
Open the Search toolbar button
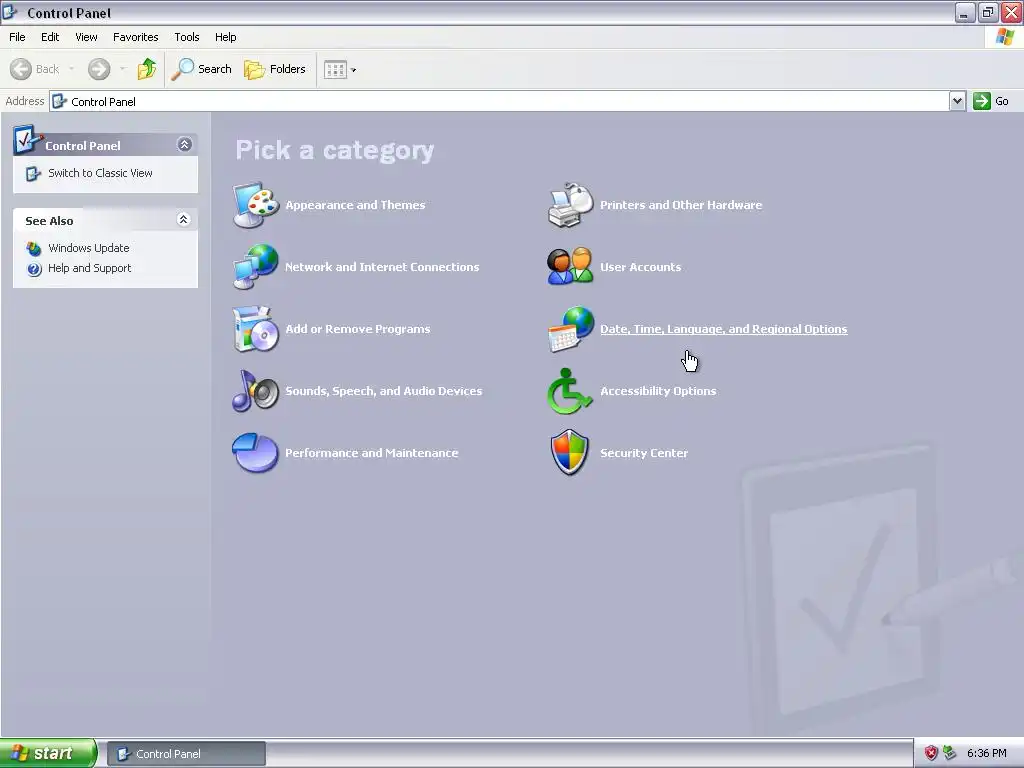201,69
